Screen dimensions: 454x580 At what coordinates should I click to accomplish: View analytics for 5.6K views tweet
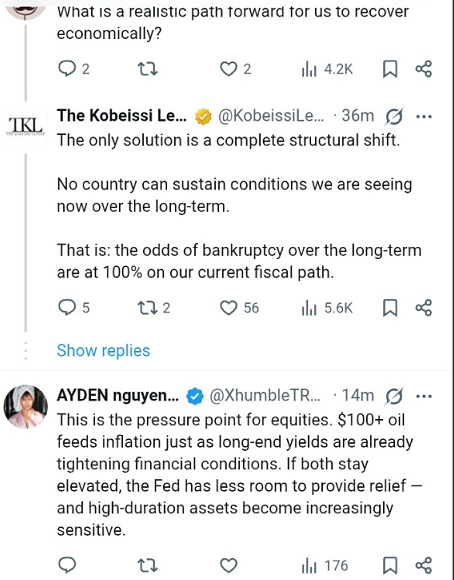click(x=327, y=308)
